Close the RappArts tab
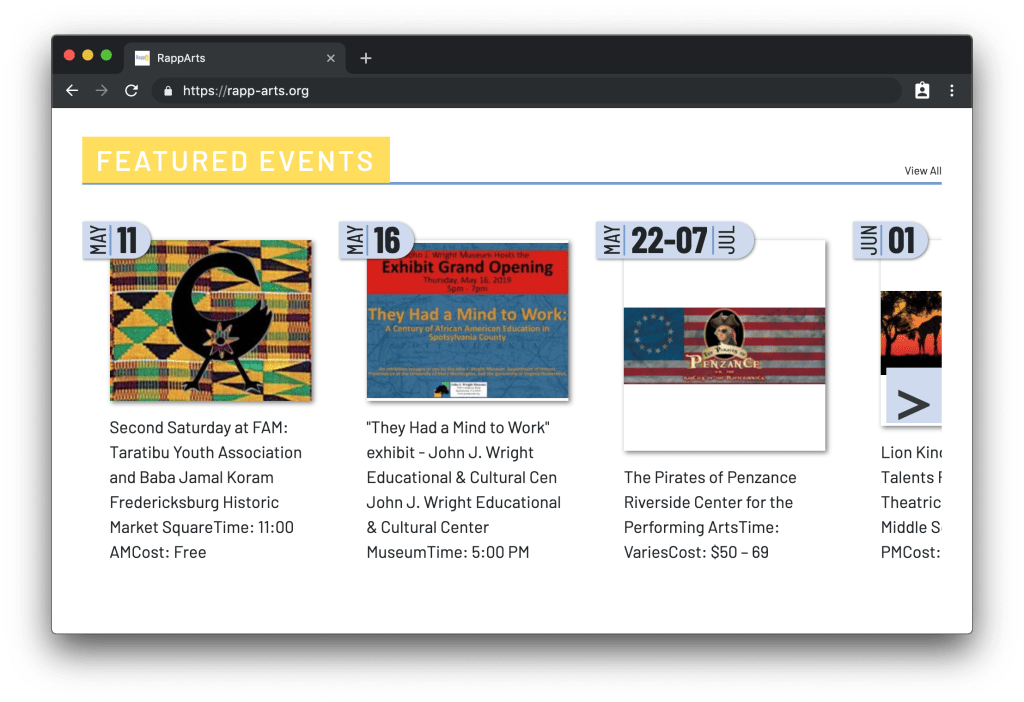Screen dimensions: 1024x702 coord(330,58)
